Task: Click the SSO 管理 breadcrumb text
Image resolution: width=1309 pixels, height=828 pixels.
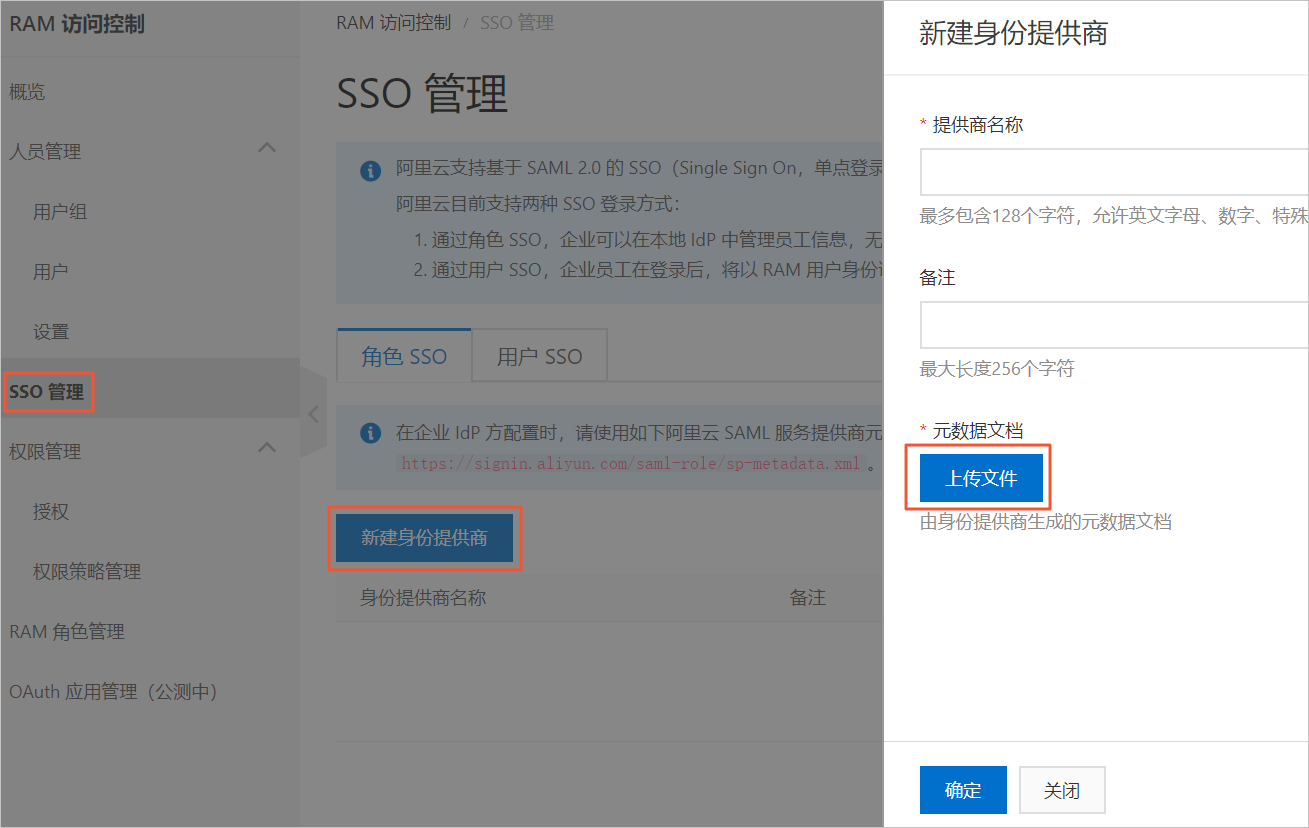Action: [x=517, y=22]
